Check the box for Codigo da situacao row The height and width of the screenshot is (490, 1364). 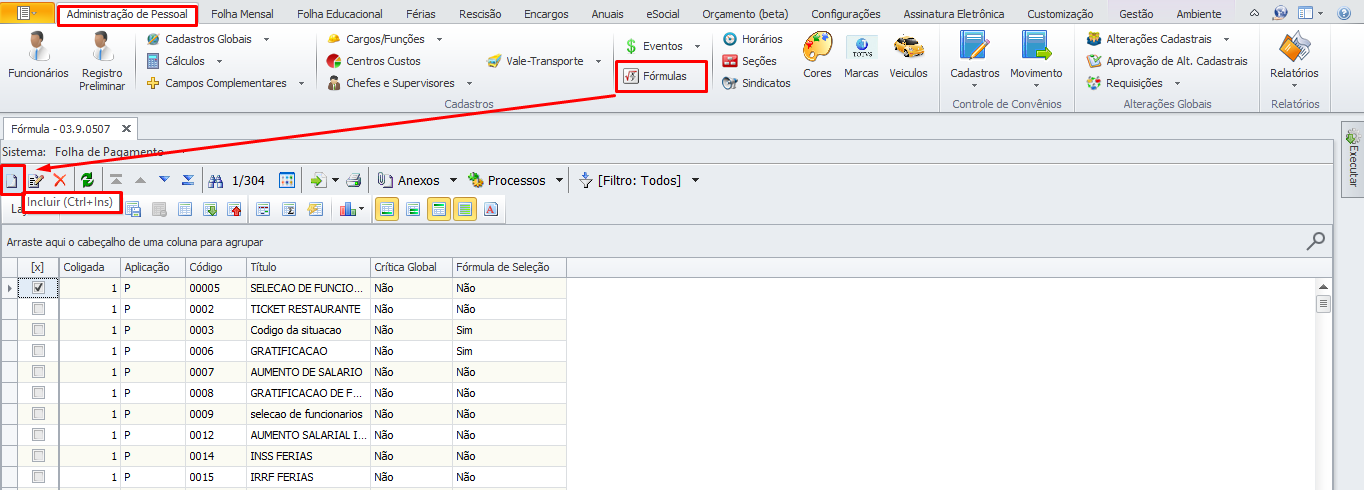click(x=38, y=330)
